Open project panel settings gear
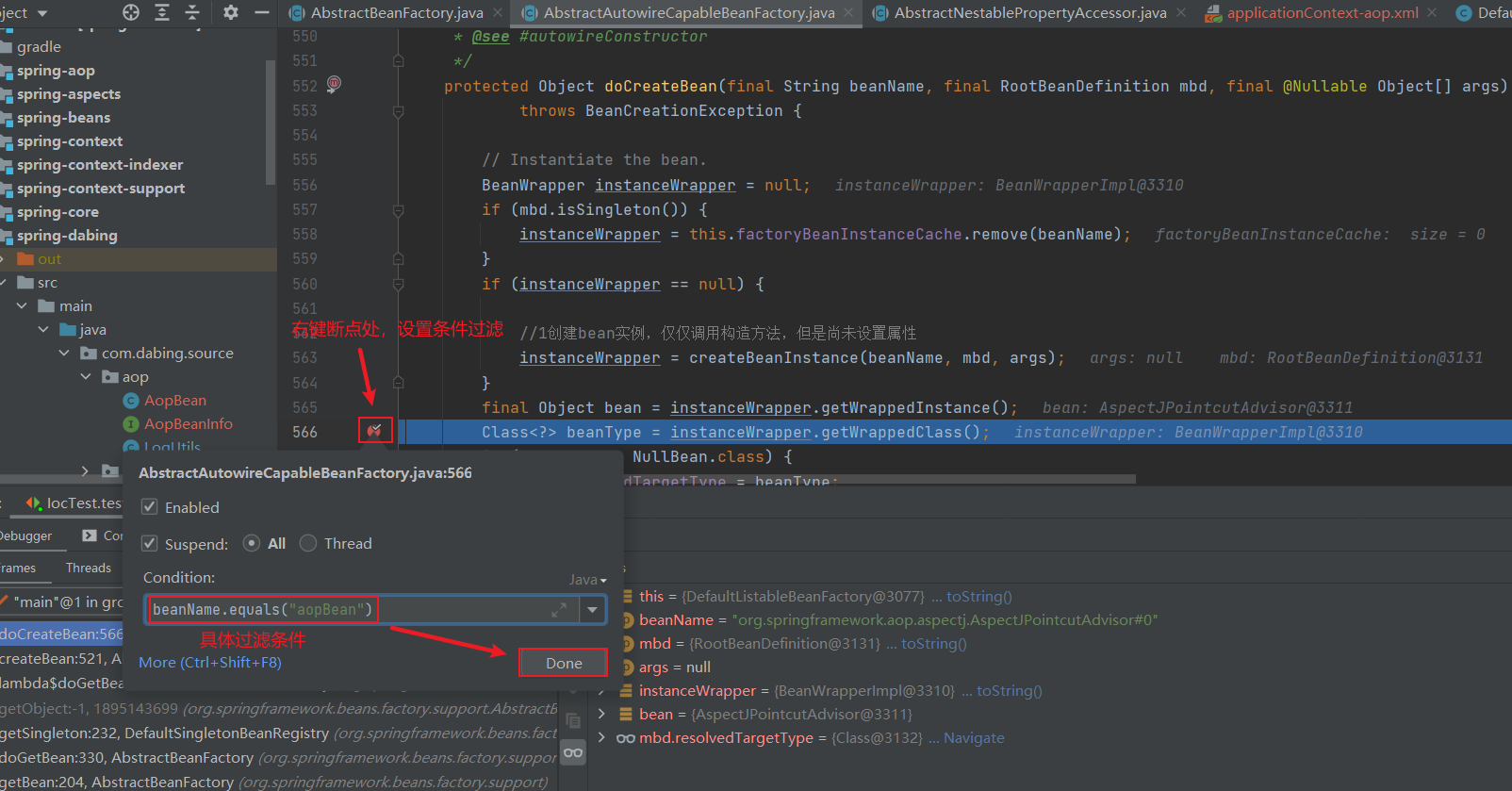Screen dimensions: 1512x791 [231, 12]
